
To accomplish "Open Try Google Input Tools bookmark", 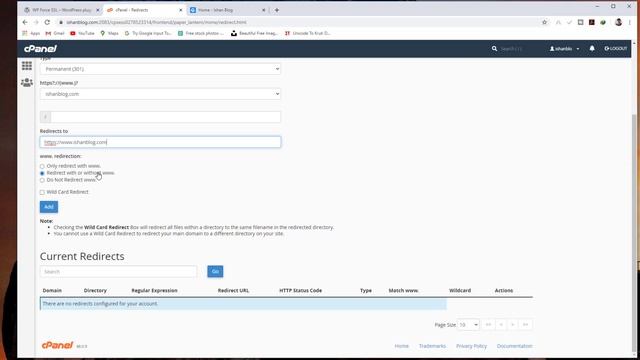I will [148, 33].
